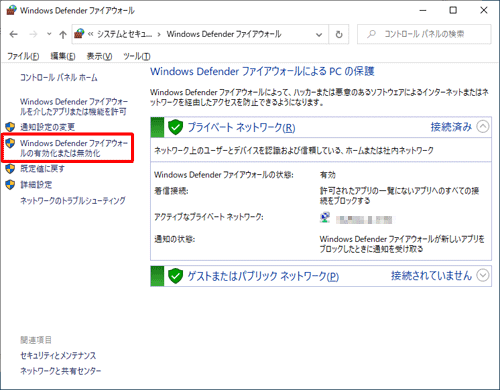Click green shield icon for プライベート ネットワーク
Screen dimensions: 500x390
click(x=175, y=127)
